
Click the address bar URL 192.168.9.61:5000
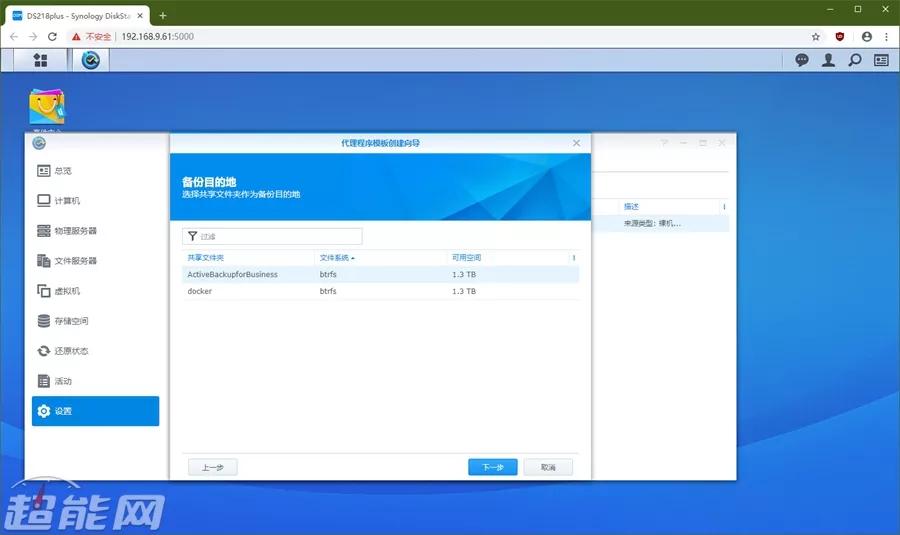coord(157,37)
